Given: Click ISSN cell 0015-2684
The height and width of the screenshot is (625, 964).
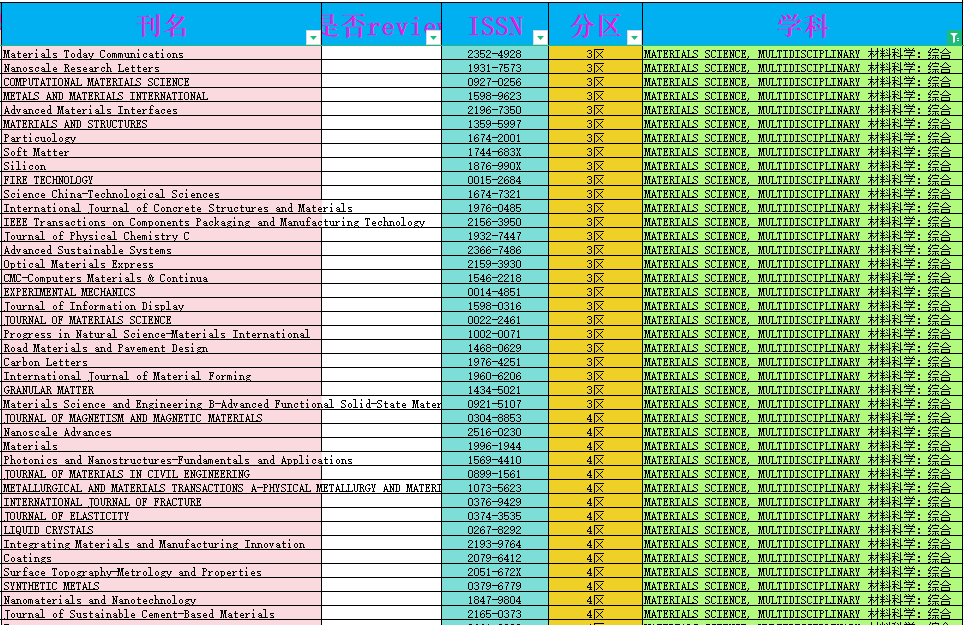Looking at the screenshot, I should [495, 180].
